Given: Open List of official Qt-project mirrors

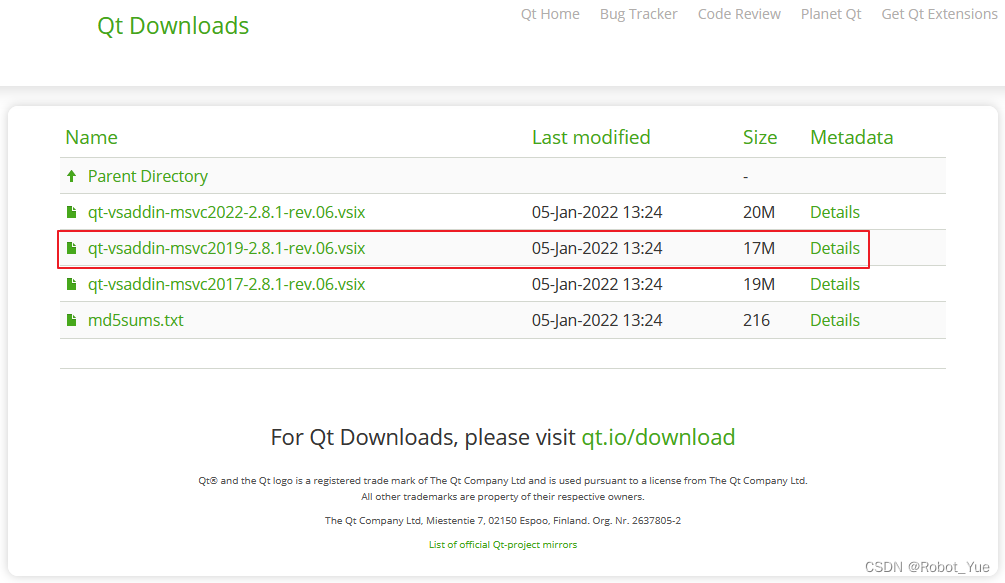Looking at the screenshot, I should tap(502, 545).
